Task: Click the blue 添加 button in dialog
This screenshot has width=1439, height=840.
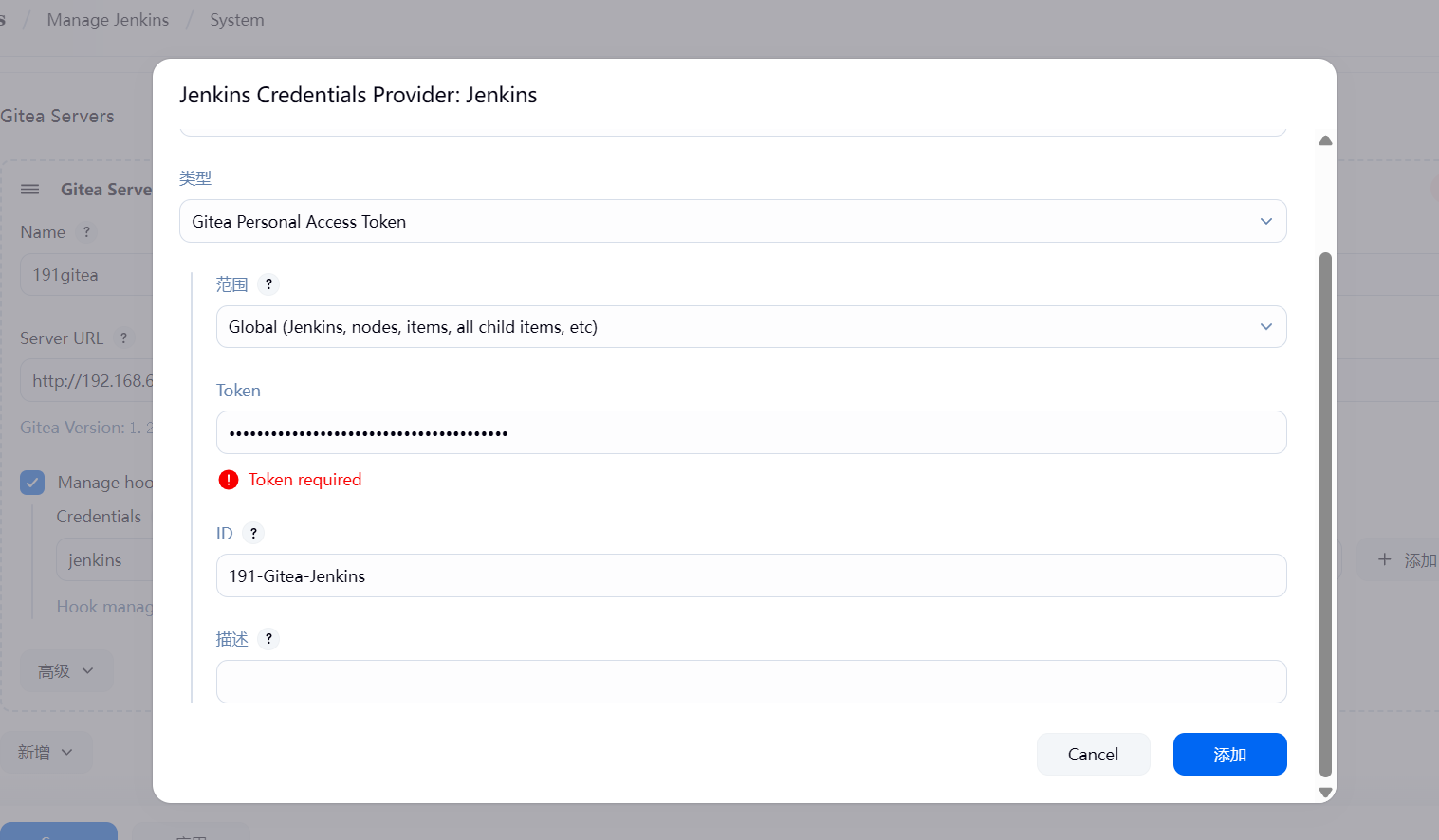Action: [x=1229, y=754]
